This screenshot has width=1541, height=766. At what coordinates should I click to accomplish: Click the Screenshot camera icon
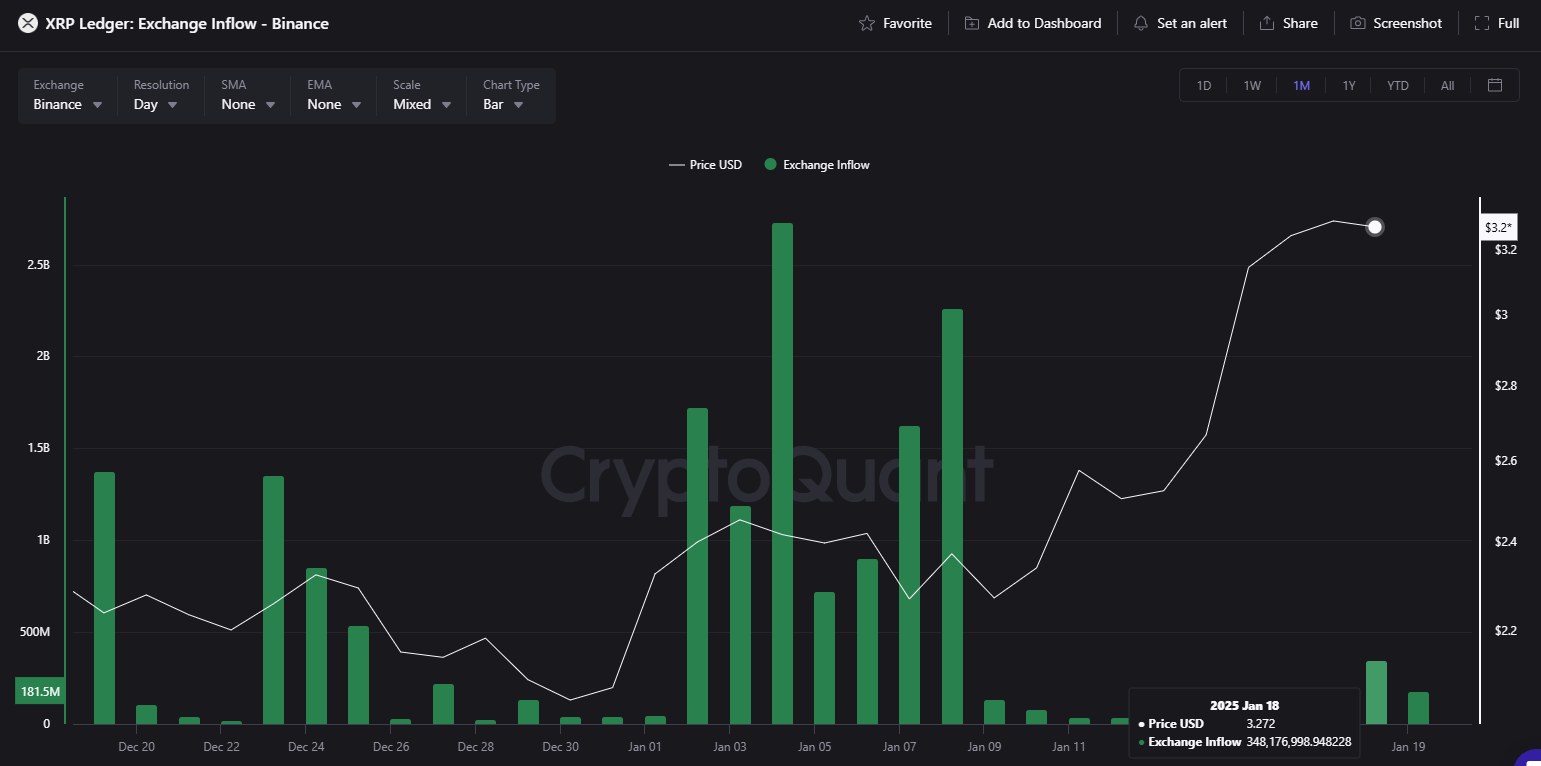(x=1357, y=23)
